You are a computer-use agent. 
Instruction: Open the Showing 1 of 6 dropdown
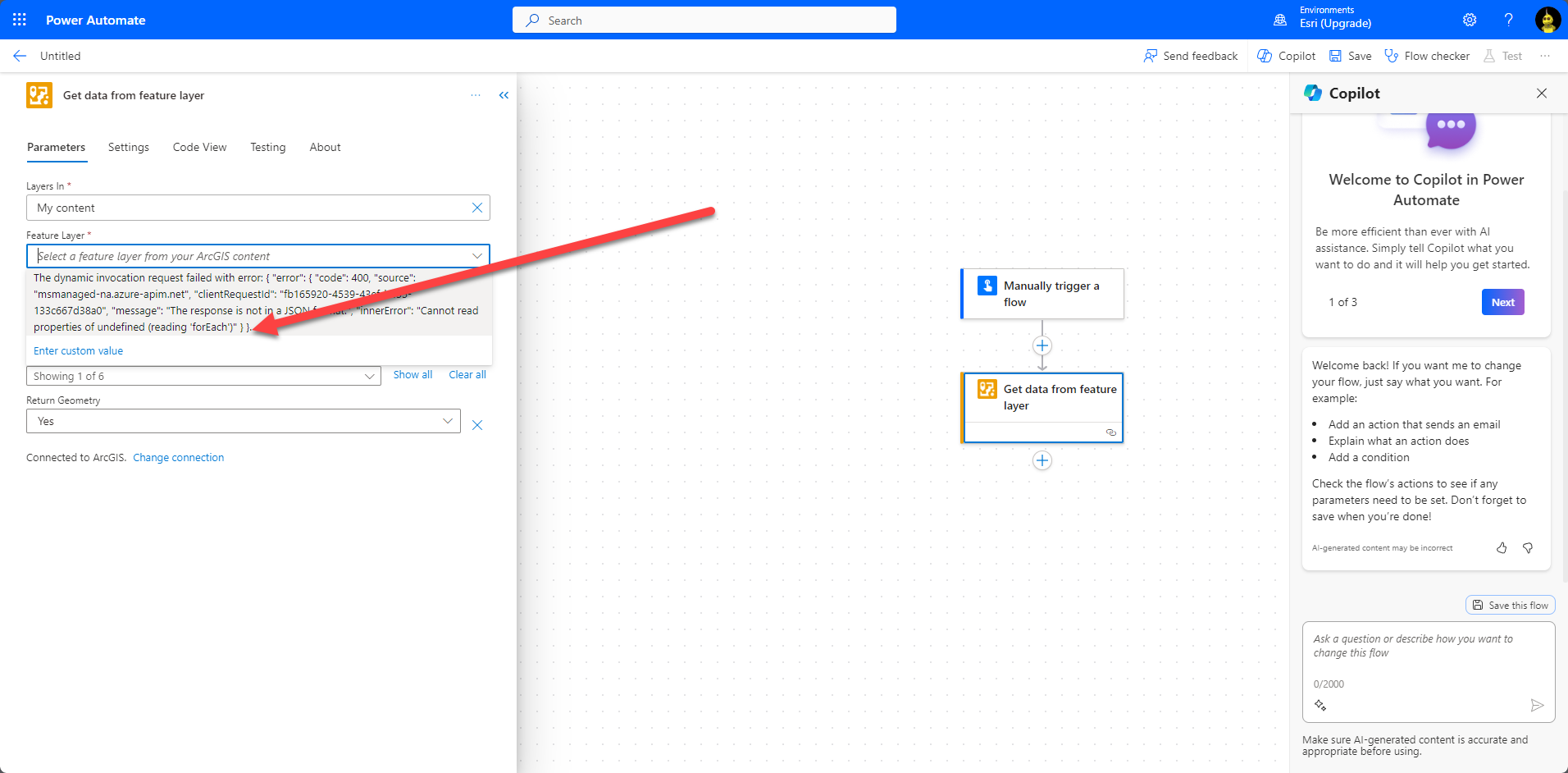(x=203, y=376)
